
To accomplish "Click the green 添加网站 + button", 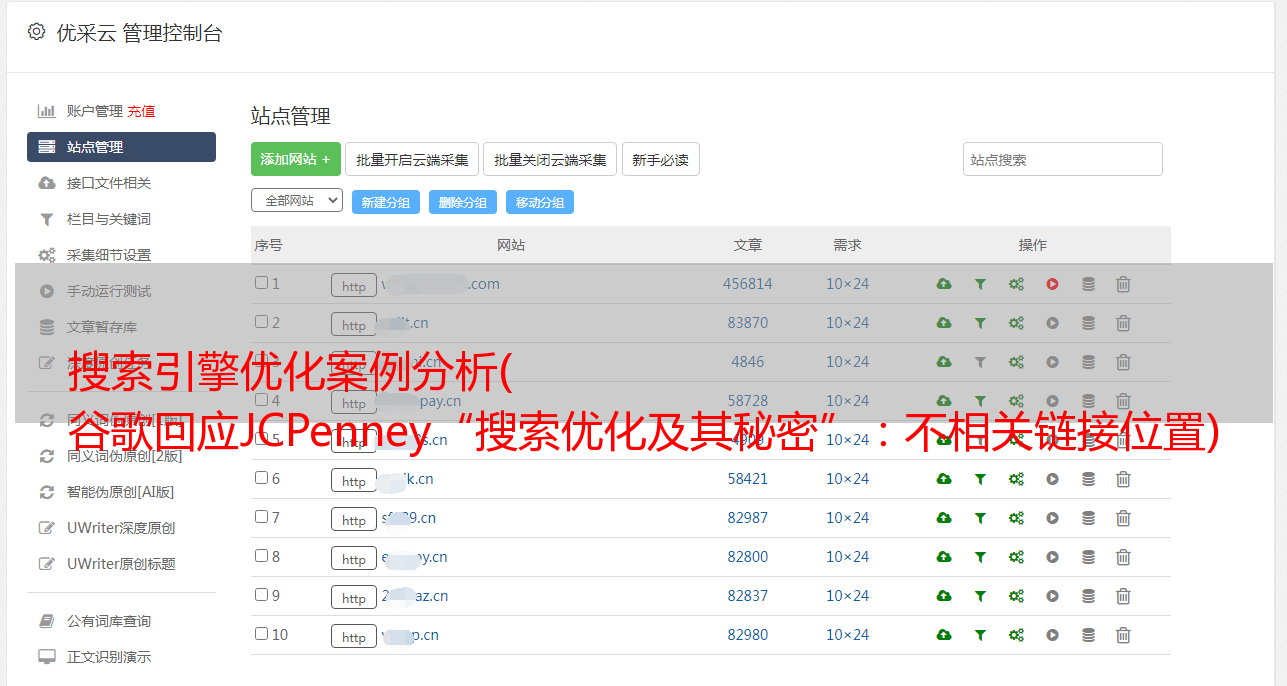I will click(x=296, y=159).
